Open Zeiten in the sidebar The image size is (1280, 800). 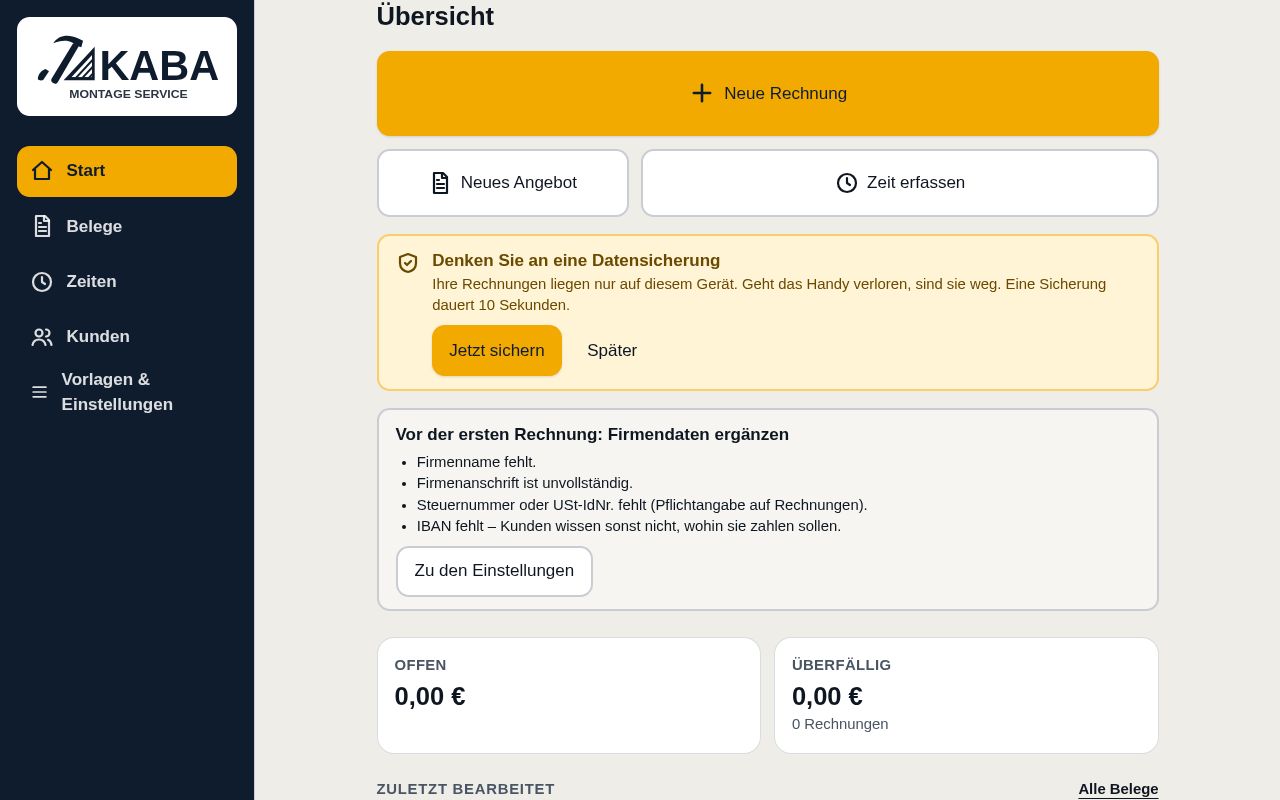[127, 282]
